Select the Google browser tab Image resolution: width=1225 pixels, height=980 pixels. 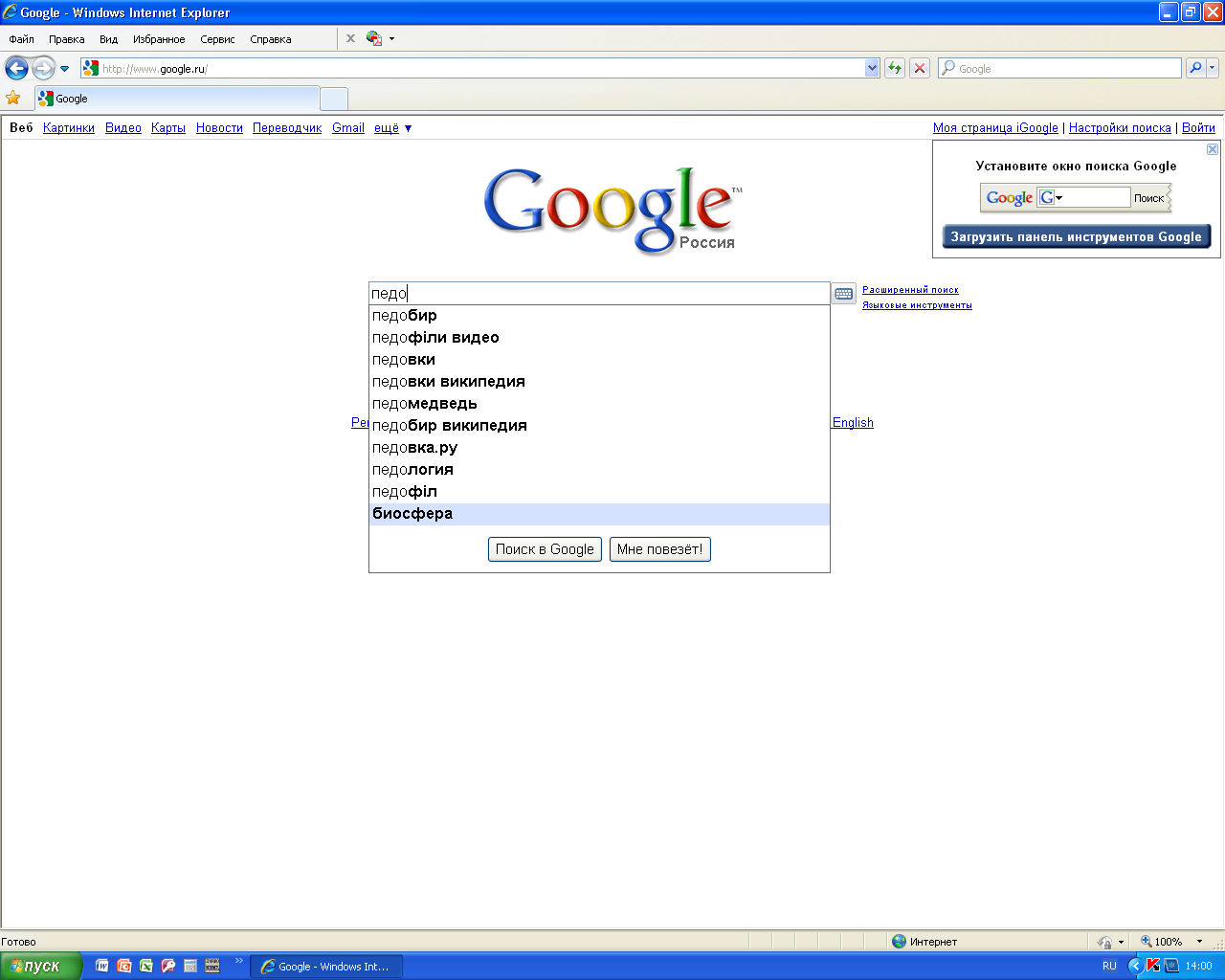click(177, 99)
